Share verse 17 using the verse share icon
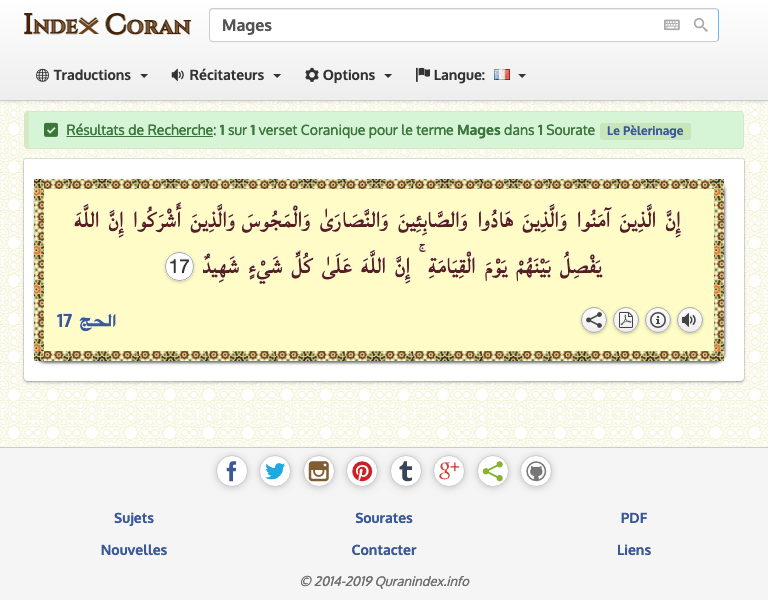Screen dimensions: 768x600 (594, 321)
